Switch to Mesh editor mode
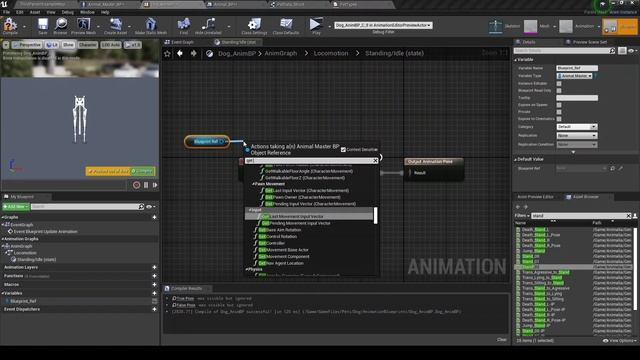Image resolution: width=640 pixels, height=360 pixels. [x=537, y=26]
